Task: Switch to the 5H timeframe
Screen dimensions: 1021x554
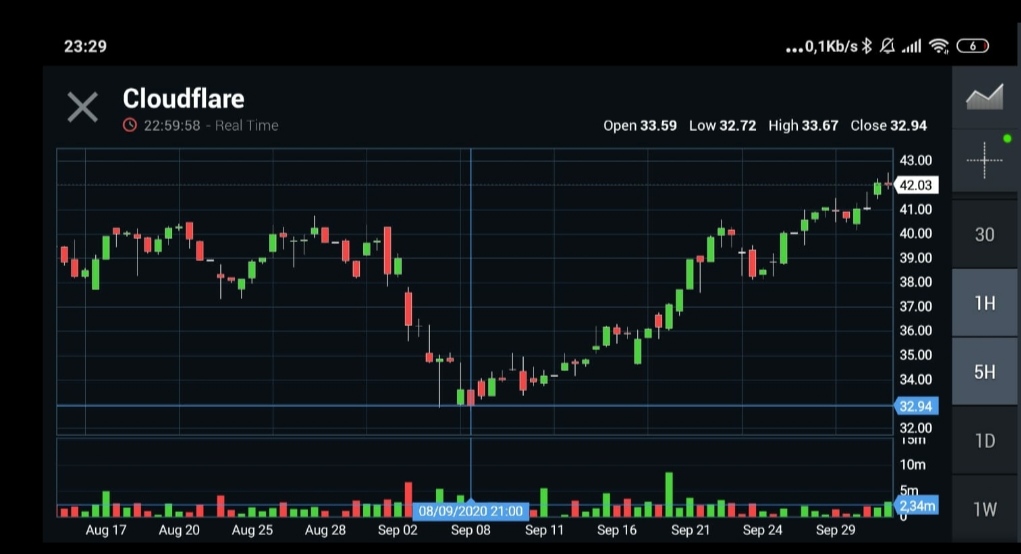Action: pos(984,372)
